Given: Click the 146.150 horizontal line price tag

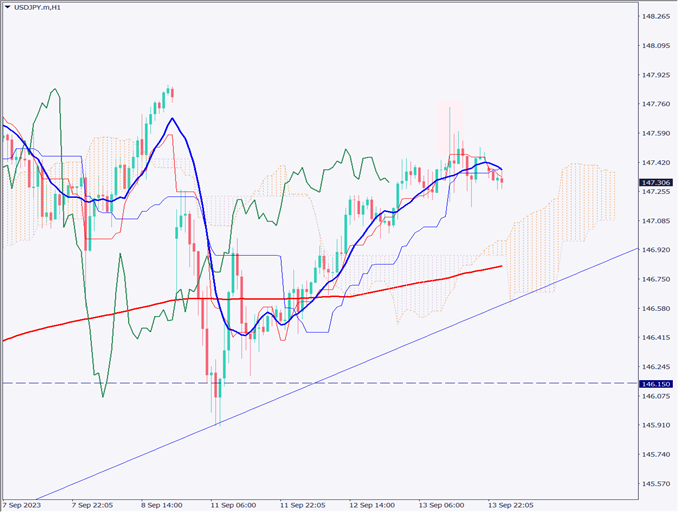Looking at the screenshot, I should coord(655,383).
